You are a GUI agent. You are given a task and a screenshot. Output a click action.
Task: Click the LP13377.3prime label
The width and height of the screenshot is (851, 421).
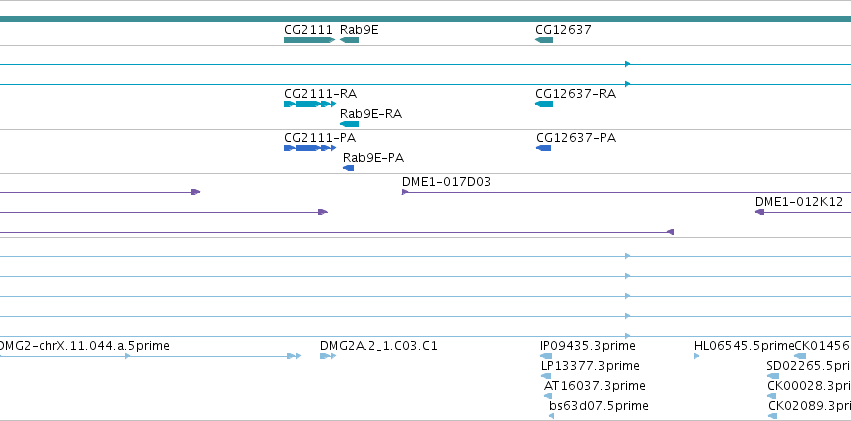590,366
